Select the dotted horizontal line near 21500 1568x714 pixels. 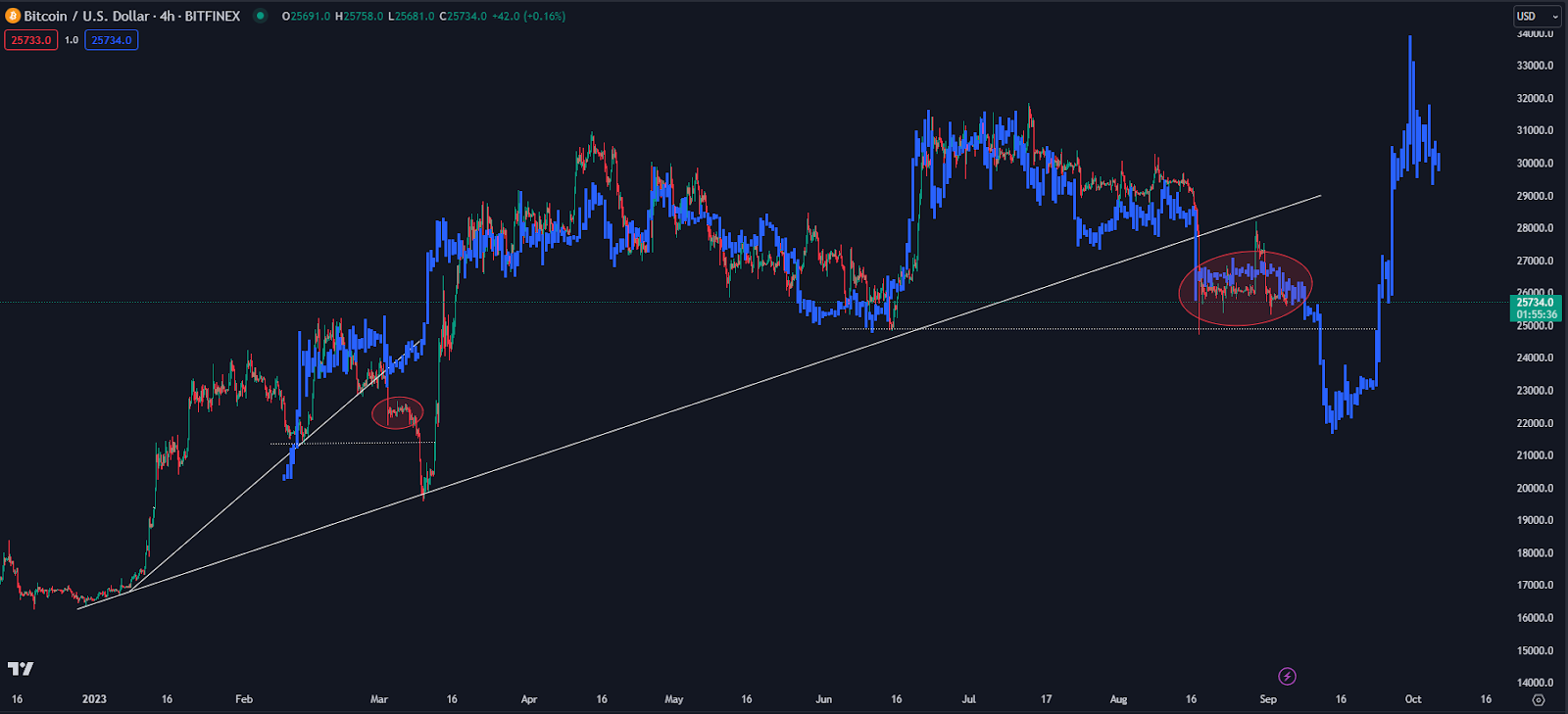pos(353,444)
